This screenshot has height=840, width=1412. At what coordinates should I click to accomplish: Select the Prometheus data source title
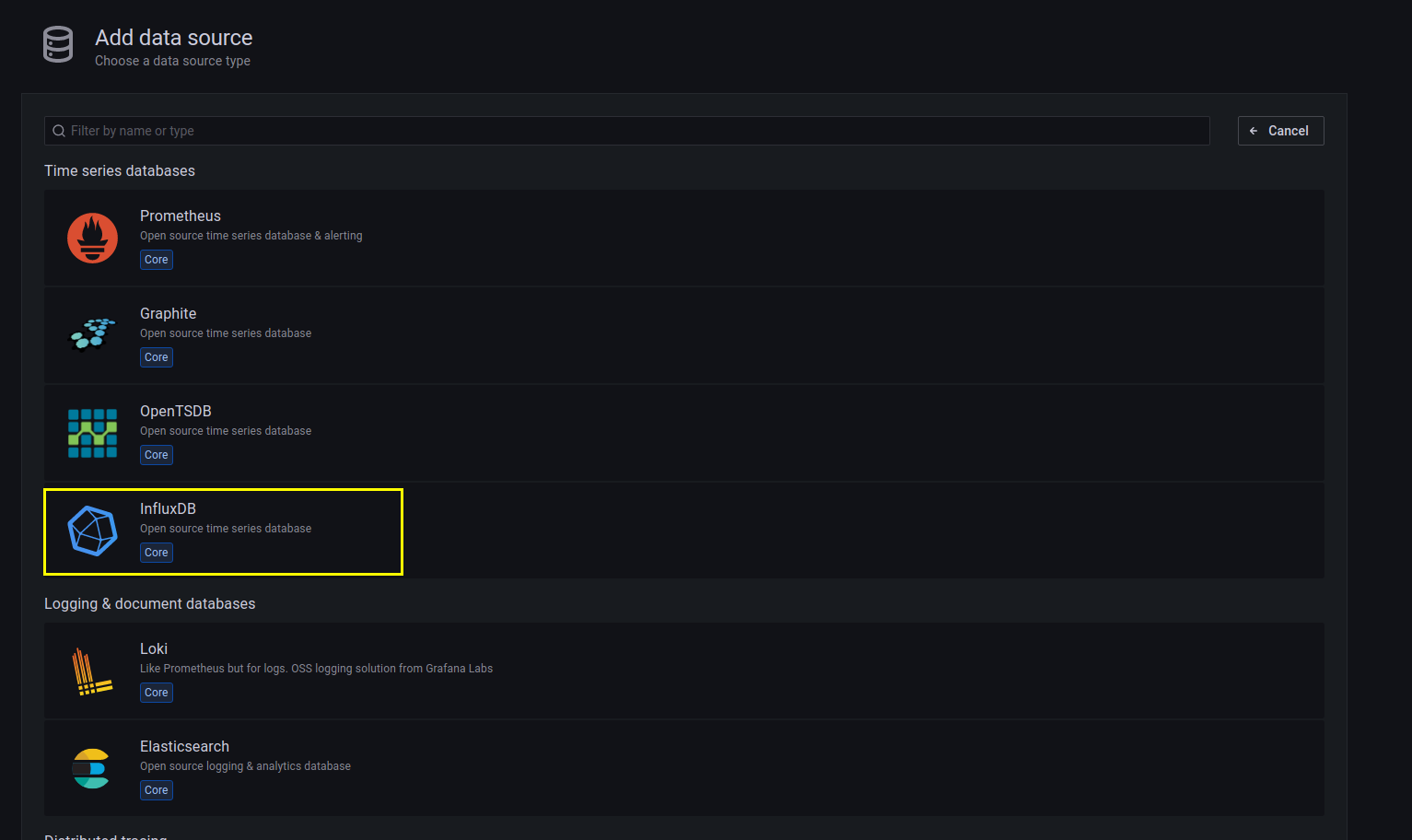[x=181, y=216]
